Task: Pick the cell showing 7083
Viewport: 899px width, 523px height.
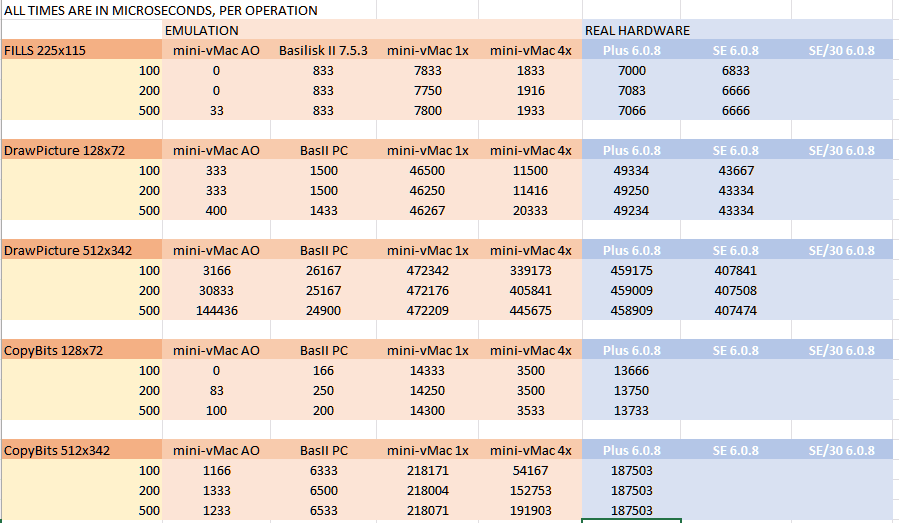Action: (x=631, y=91)
